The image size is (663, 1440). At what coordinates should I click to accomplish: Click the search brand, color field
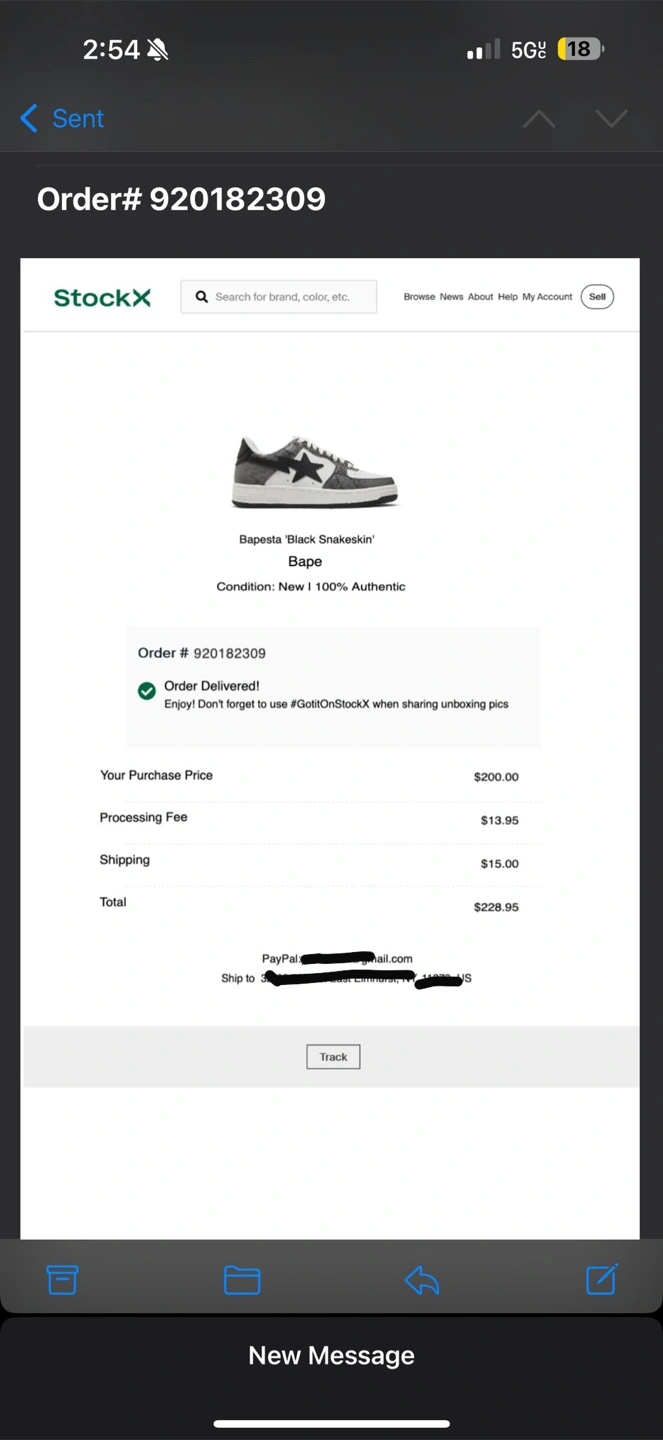click(279, 297)
